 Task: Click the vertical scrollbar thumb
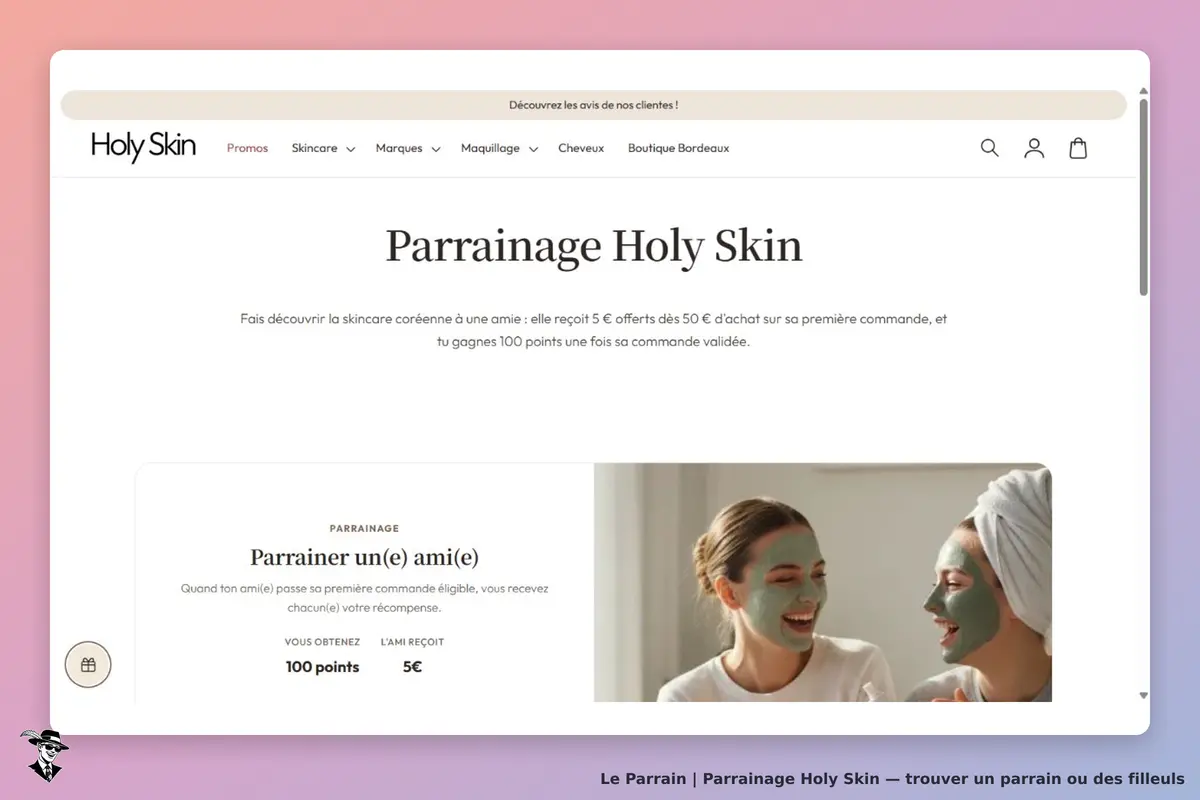tap(1143, 197)
